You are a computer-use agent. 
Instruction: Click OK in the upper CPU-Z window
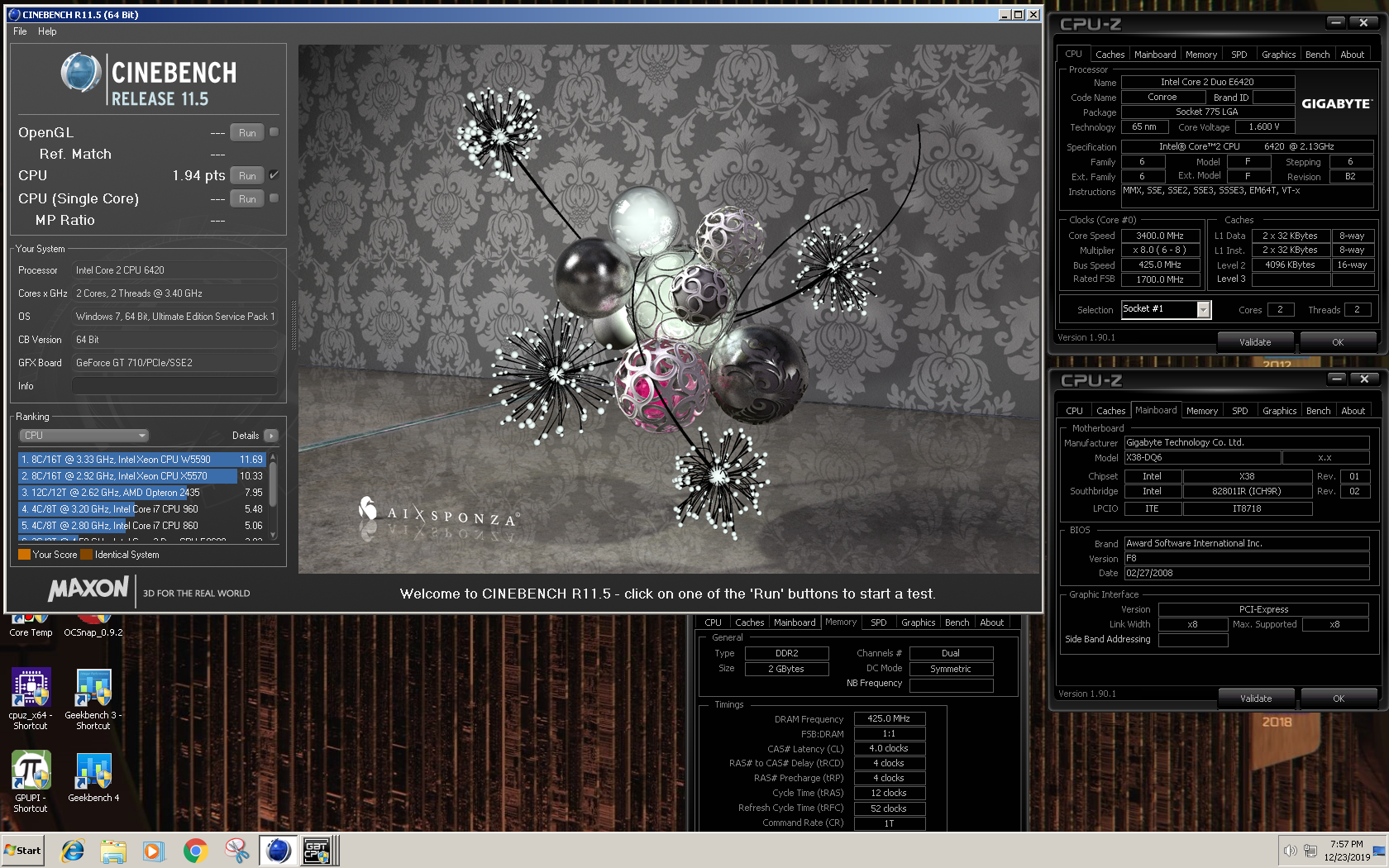point(1338,342)
